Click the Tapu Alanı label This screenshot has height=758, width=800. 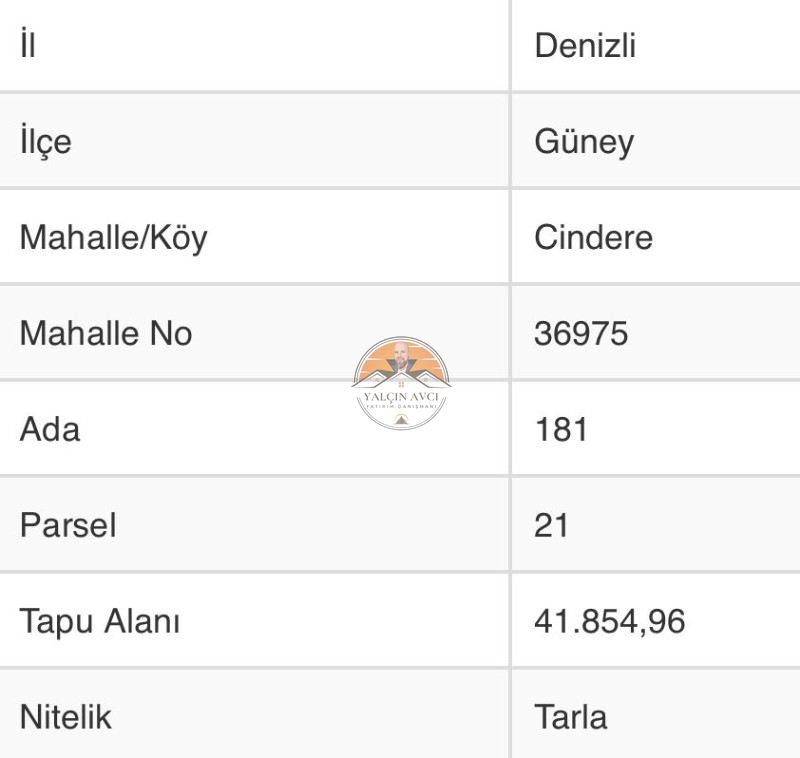(100, 622)
